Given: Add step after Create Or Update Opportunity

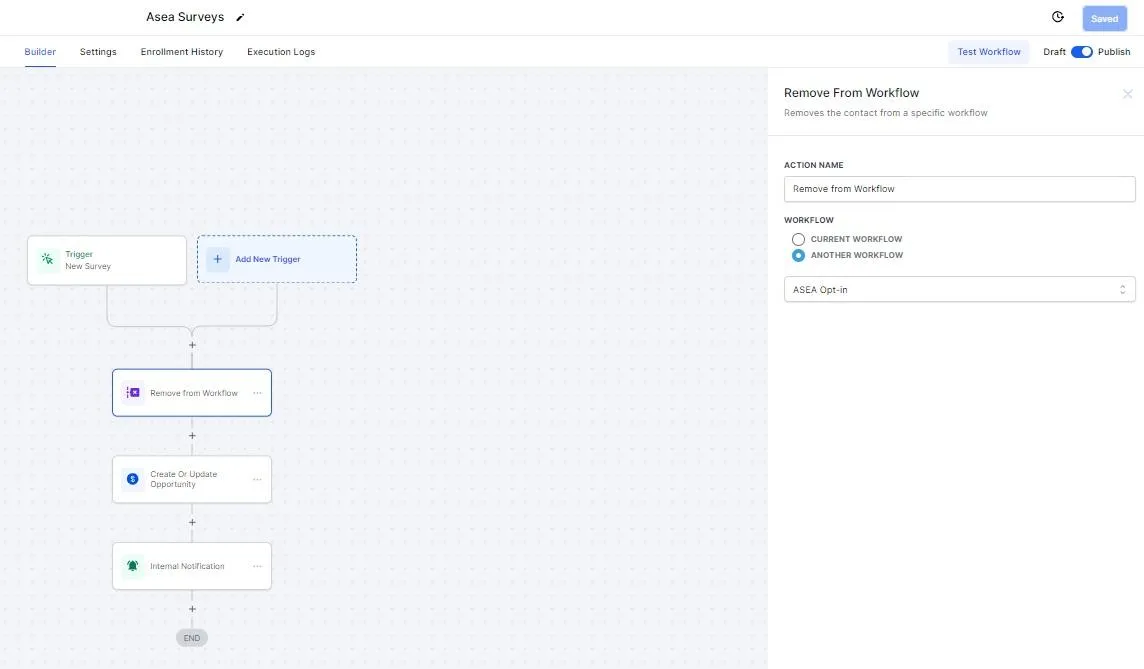Looking at the screenshot, I should [x=192, y=522].
